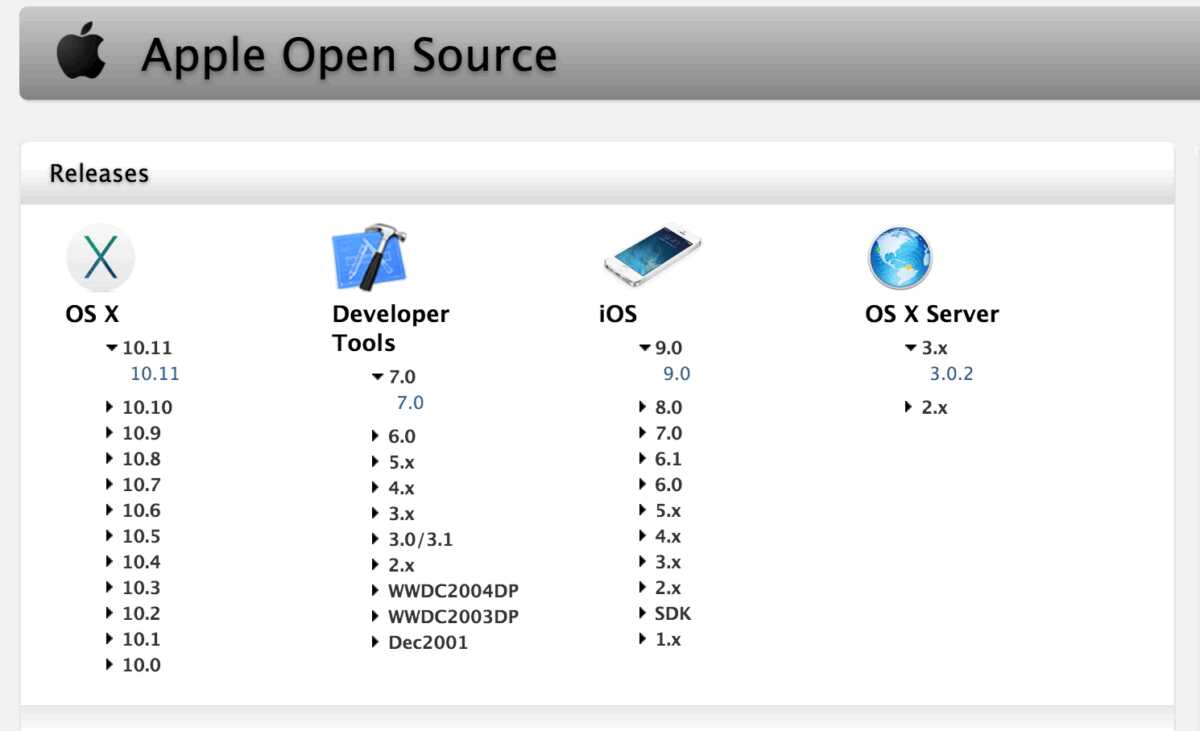Click the iPhone iOS icon

point(652,255)
